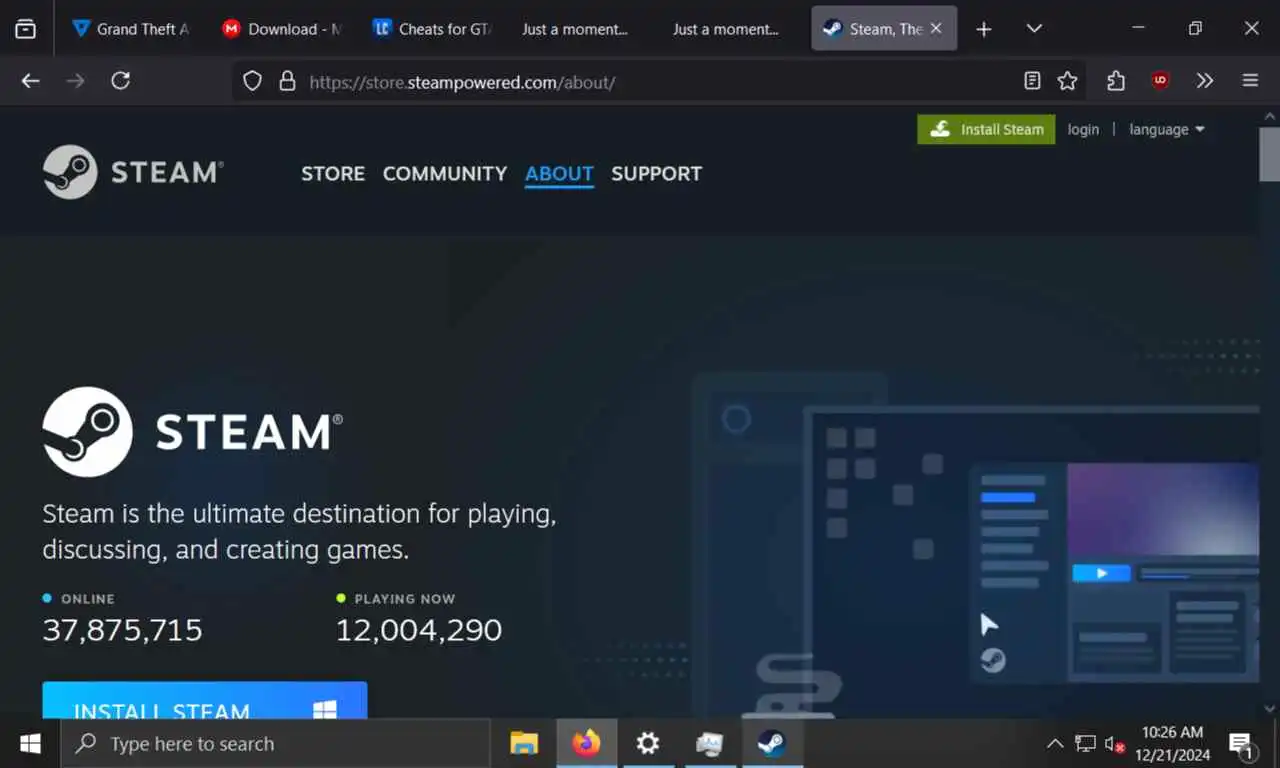Open the extensions puzzle icon

click(1116, 82)
